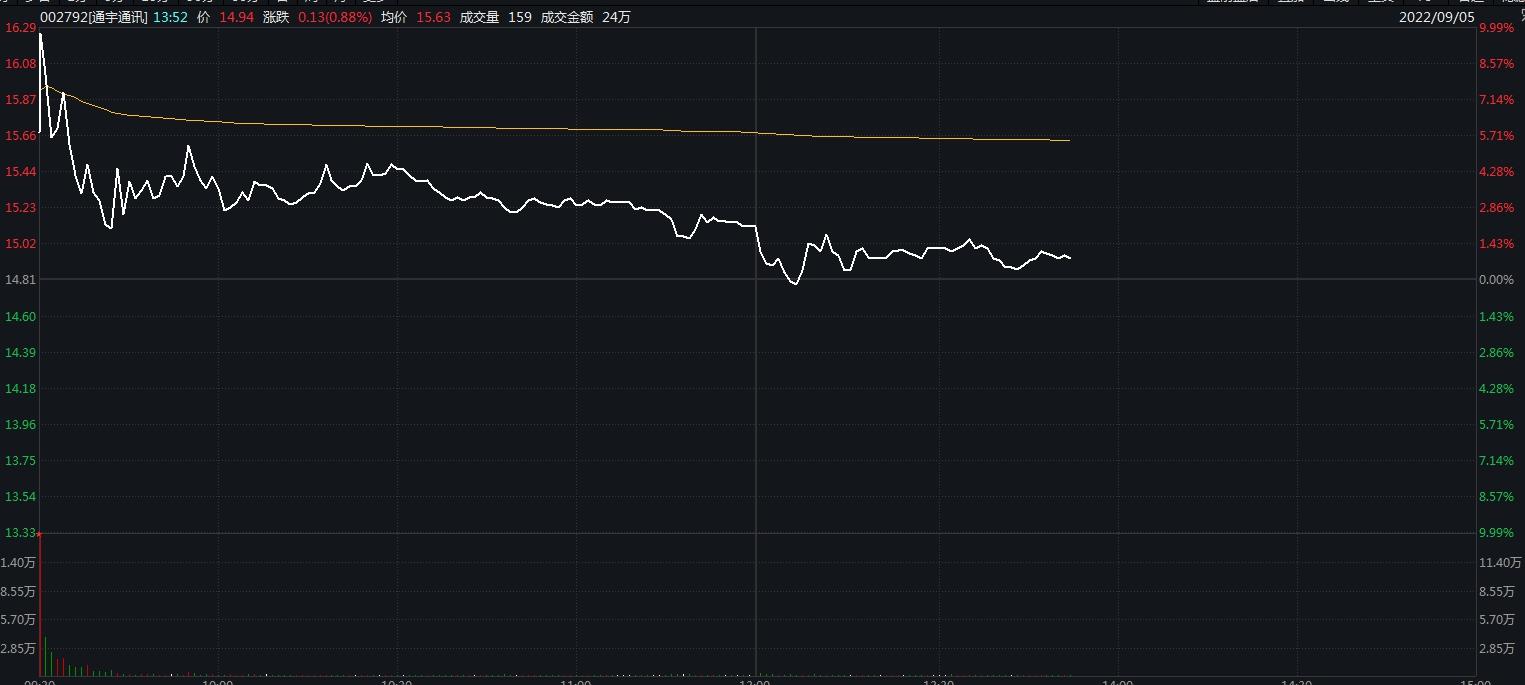Click the 14.81 previous close axis label

20,280
